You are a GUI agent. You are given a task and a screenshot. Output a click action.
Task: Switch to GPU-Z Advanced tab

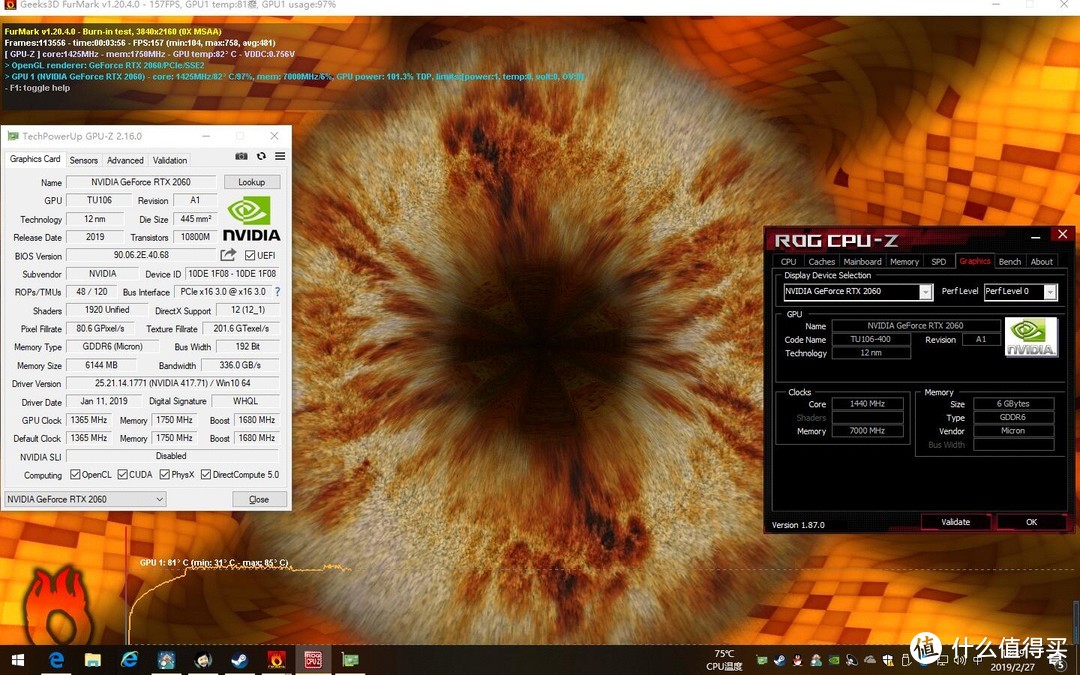[x=125, y=160]
